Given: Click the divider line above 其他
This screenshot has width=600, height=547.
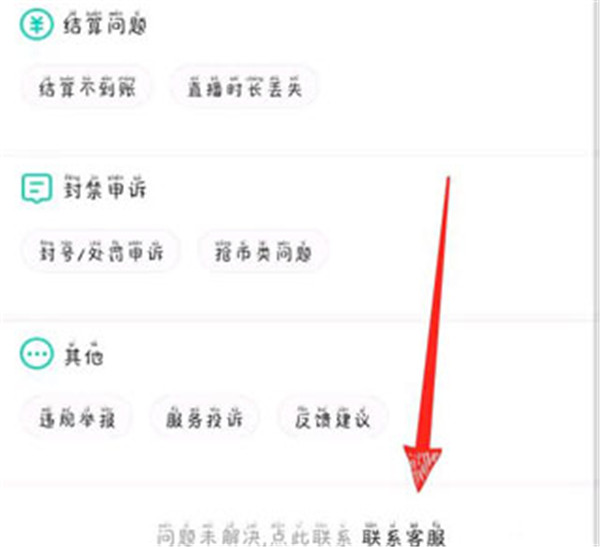Looking at the screenshot, I should [x=295, y=320].
